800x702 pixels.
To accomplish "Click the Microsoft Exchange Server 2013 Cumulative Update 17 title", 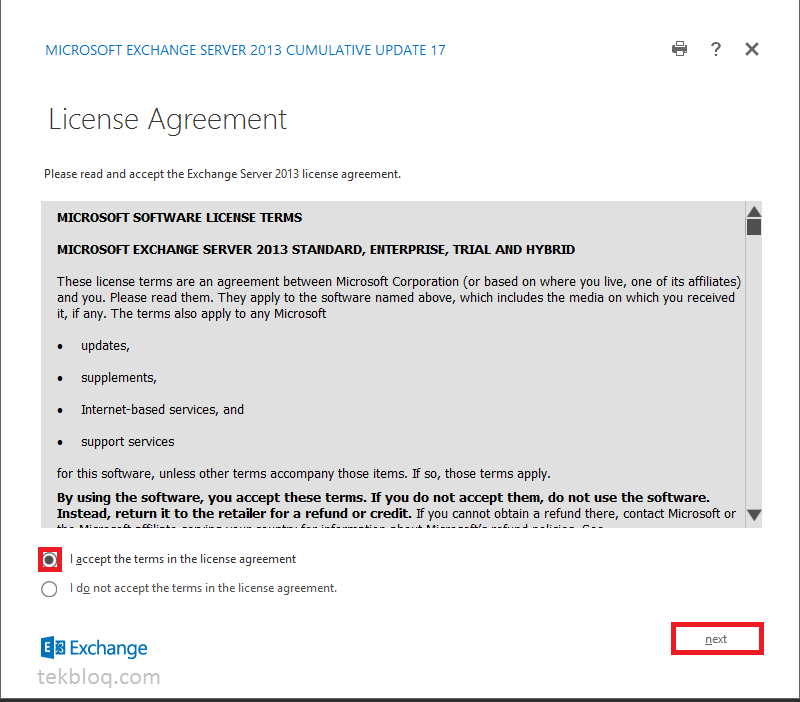I will [245, 50].
